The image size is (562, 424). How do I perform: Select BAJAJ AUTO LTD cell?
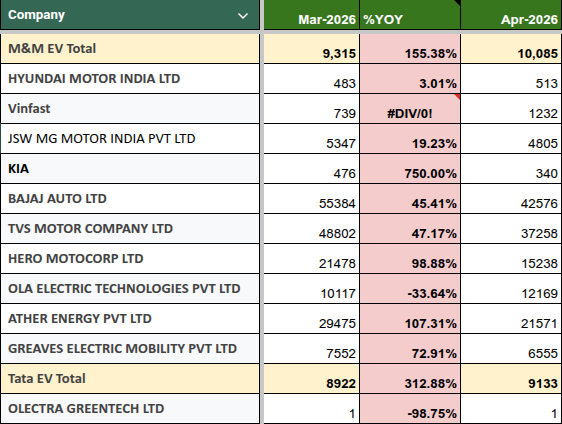point(130,199)
